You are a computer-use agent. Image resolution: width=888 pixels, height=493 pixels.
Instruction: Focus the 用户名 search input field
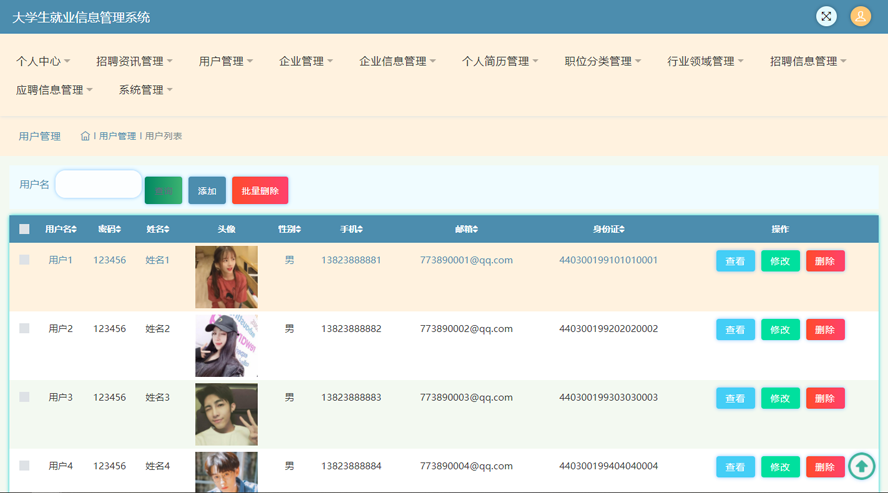tap(99, 184)
